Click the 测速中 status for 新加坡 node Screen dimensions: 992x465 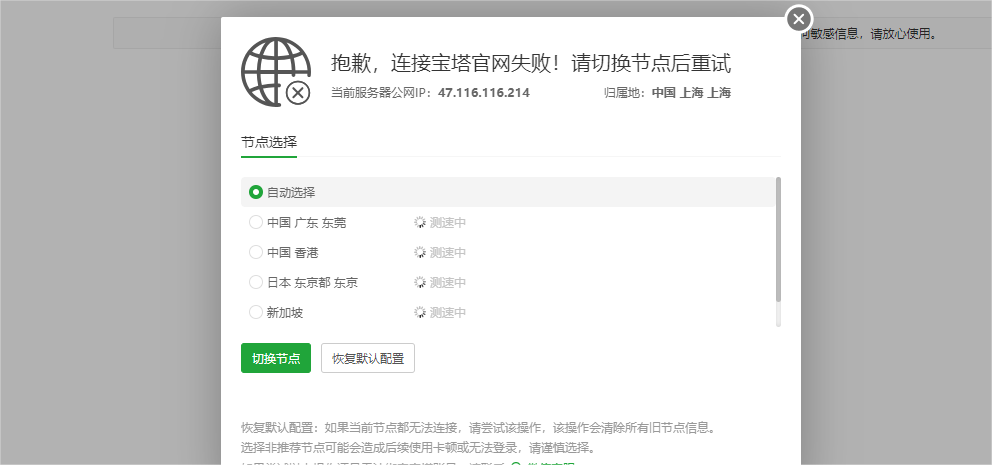448,312
